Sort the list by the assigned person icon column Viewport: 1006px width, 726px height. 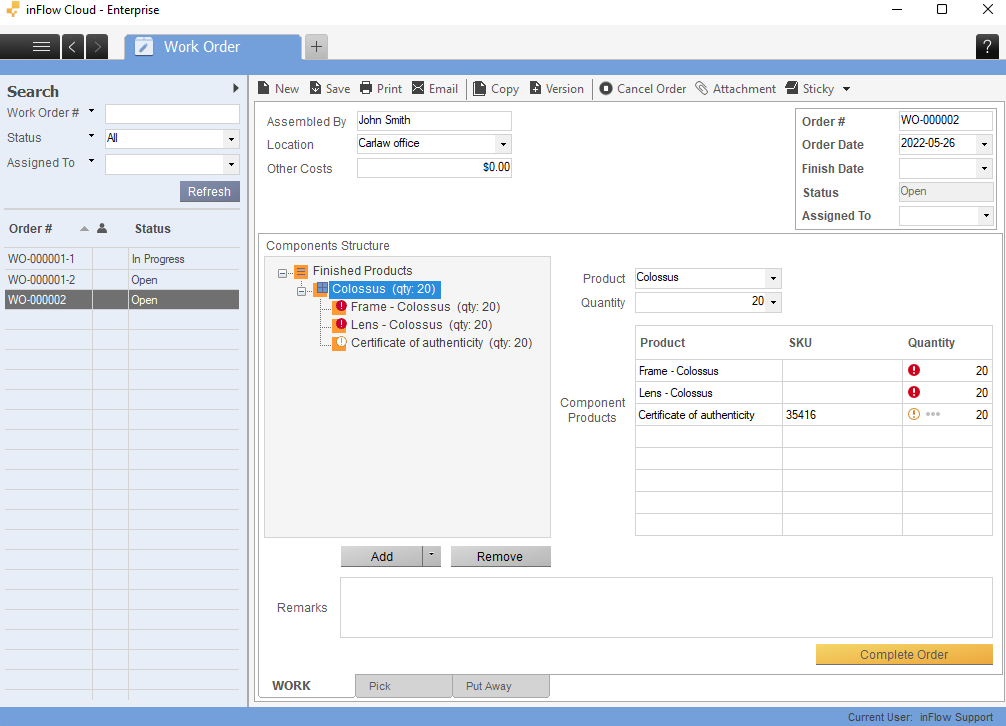click(102, 228)
